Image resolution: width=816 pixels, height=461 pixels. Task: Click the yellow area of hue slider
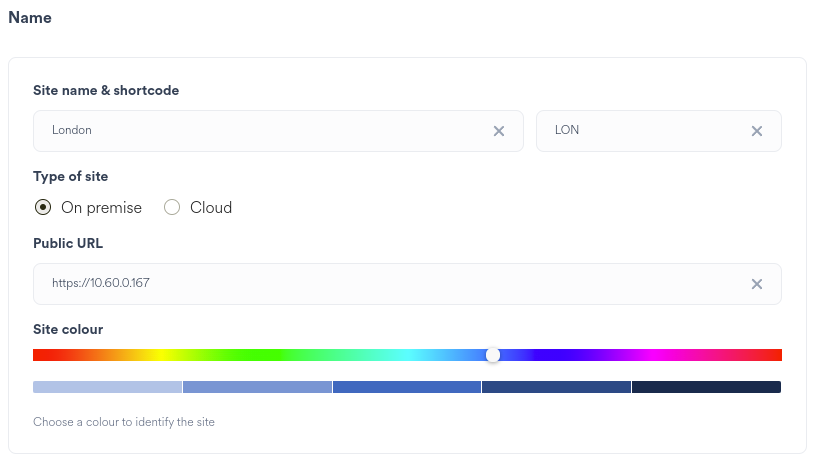pos(158,355)
